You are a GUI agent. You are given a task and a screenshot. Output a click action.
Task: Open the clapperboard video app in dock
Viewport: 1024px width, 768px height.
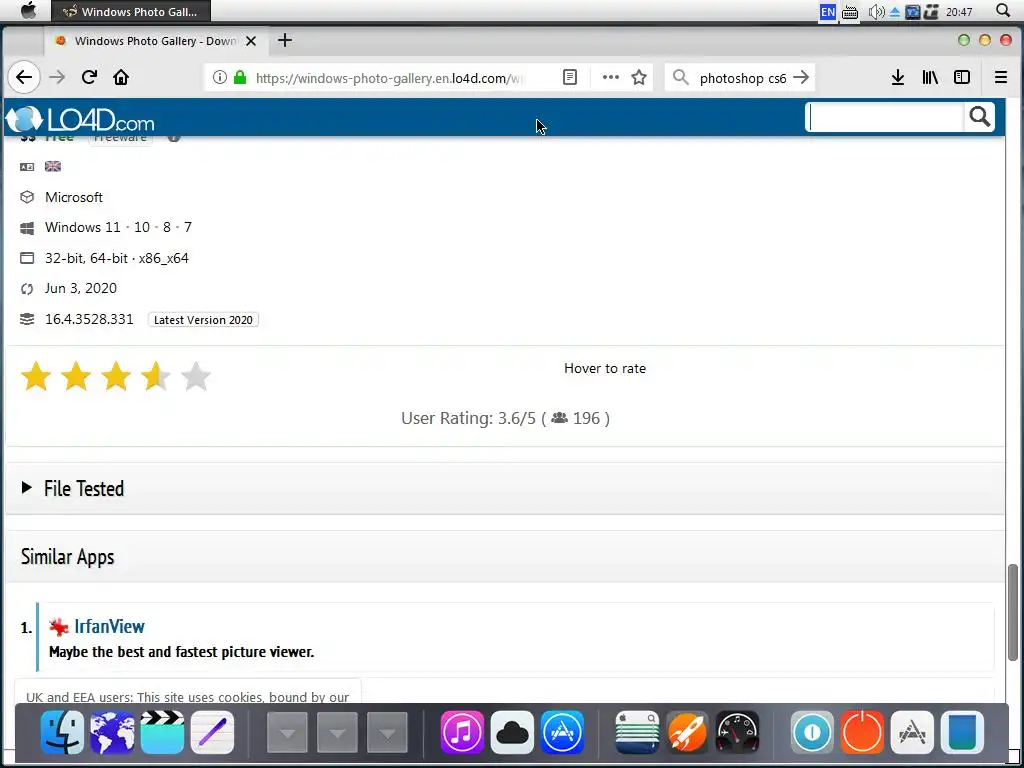click(162, 733)
